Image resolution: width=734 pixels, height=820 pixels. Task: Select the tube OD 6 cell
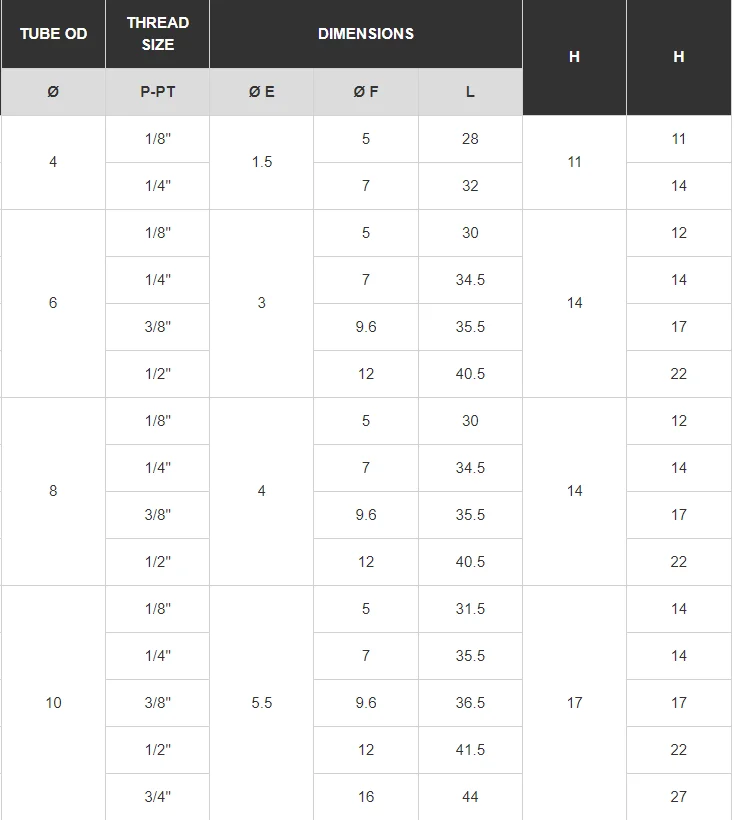53,303
